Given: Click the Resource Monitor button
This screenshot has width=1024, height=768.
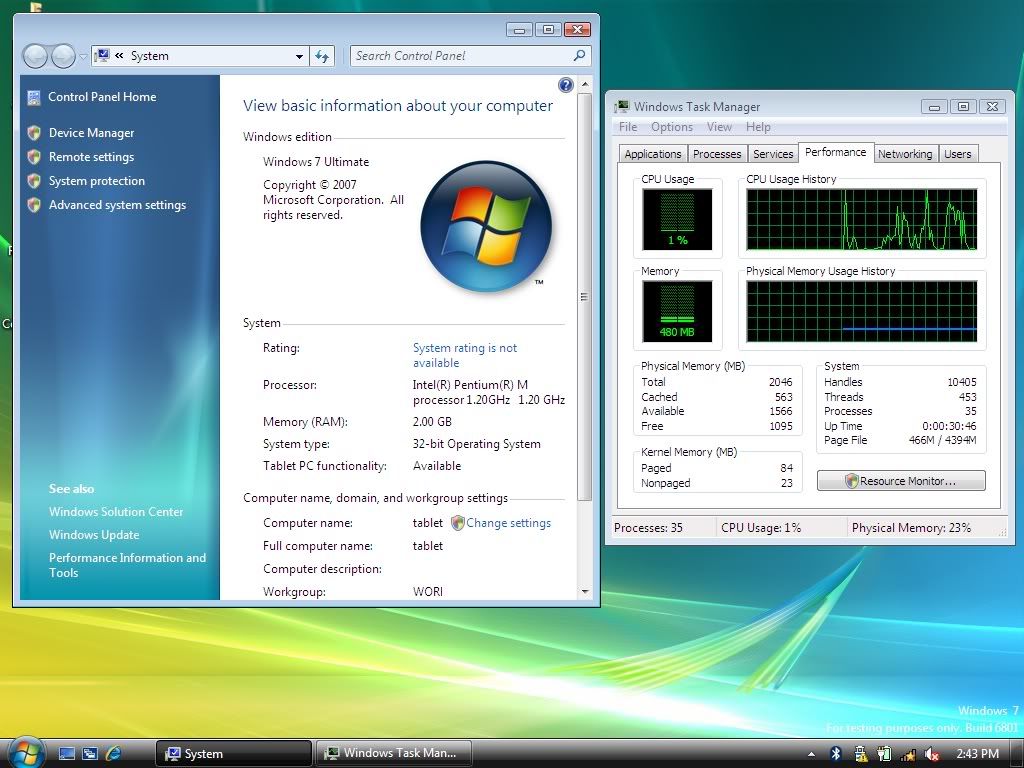Looking at the screenshot, I should coord(901,481).
